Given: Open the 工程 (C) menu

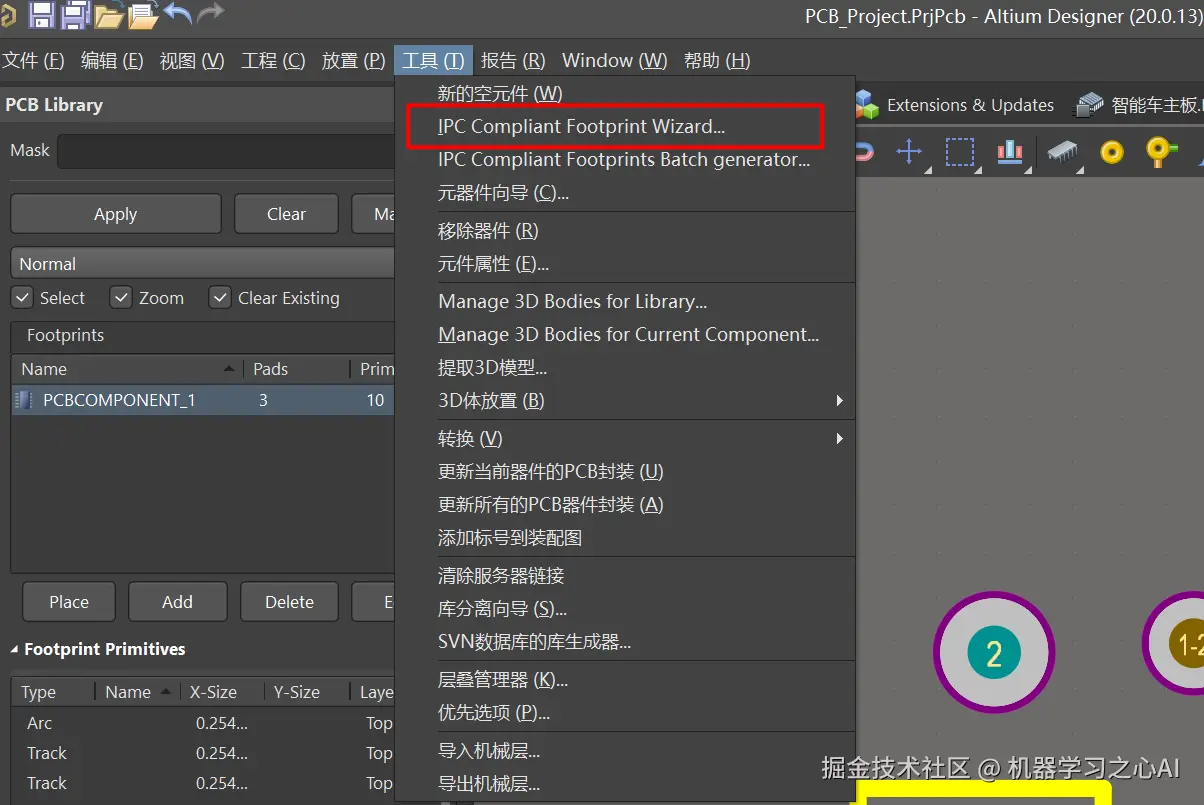Looking at the screenshot, I should (x=273, y=61).
